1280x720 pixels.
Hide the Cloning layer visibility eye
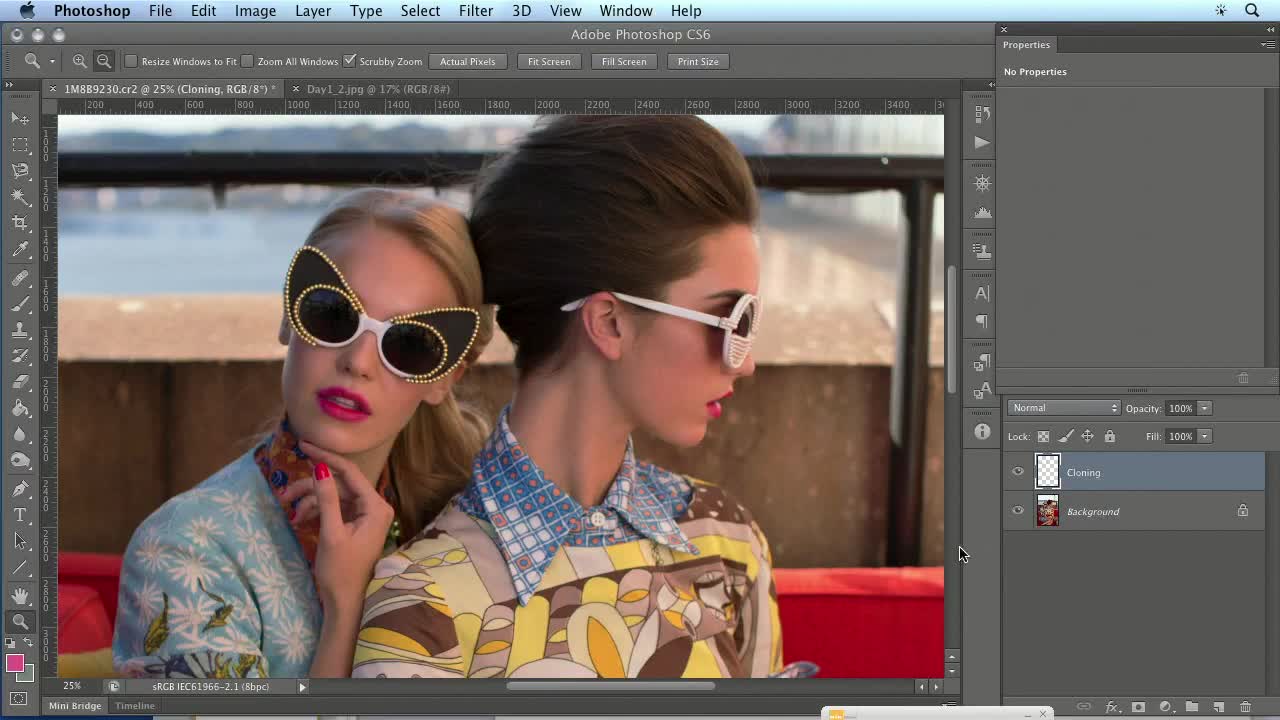(1018, 472)
